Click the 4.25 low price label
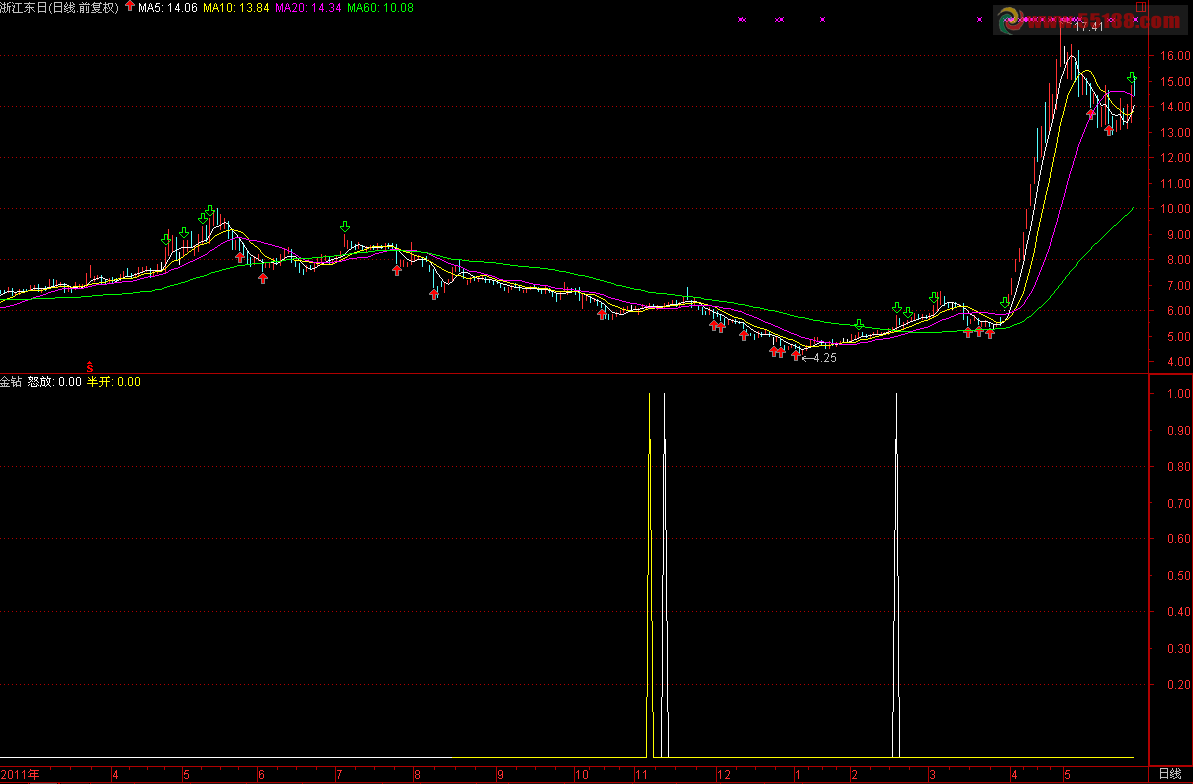The height and width of the screenshot is (784, 1193). click(x=825, y=358)
